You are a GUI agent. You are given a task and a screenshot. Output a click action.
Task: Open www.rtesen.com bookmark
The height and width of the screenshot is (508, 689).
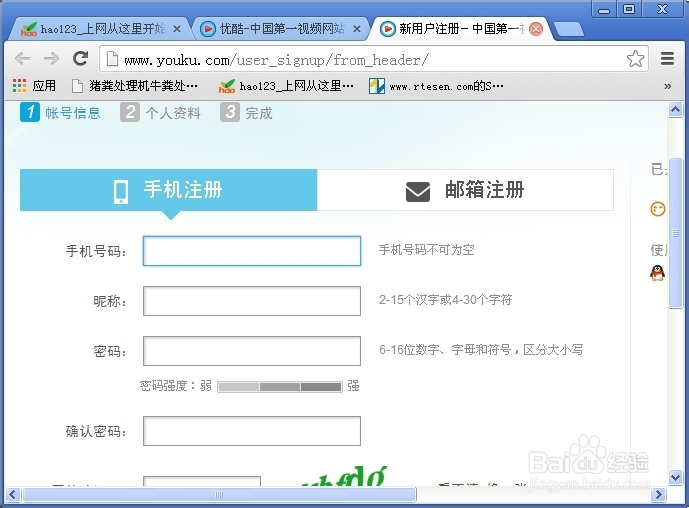[x=436, y=86]
